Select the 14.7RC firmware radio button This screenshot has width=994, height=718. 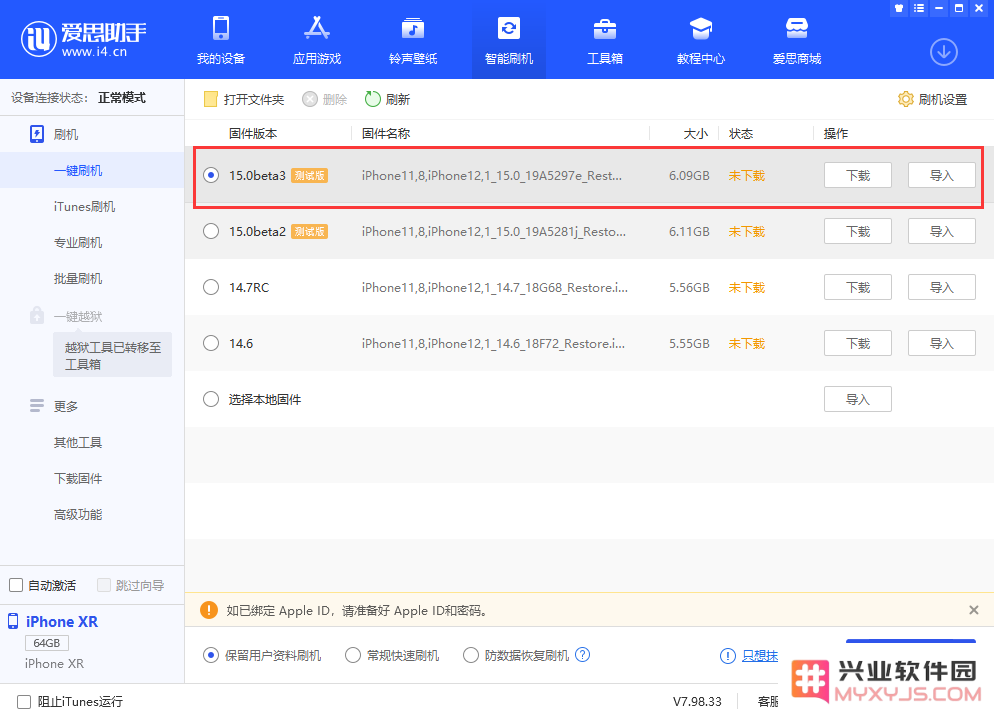[x=211, y=287]
